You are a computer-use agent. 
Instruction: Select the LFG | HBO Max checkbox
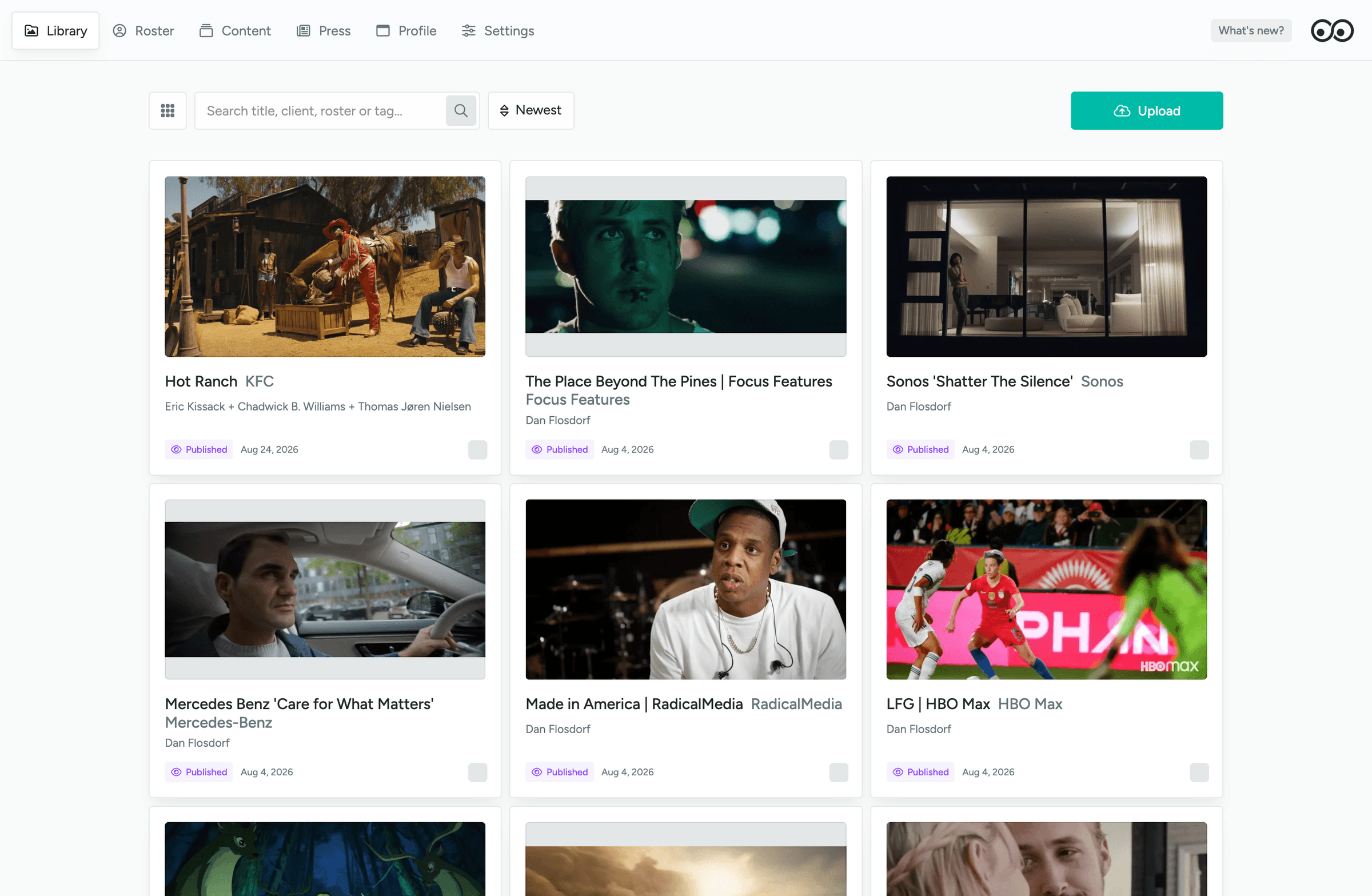pyautogui.click(x=1199, y=771)
